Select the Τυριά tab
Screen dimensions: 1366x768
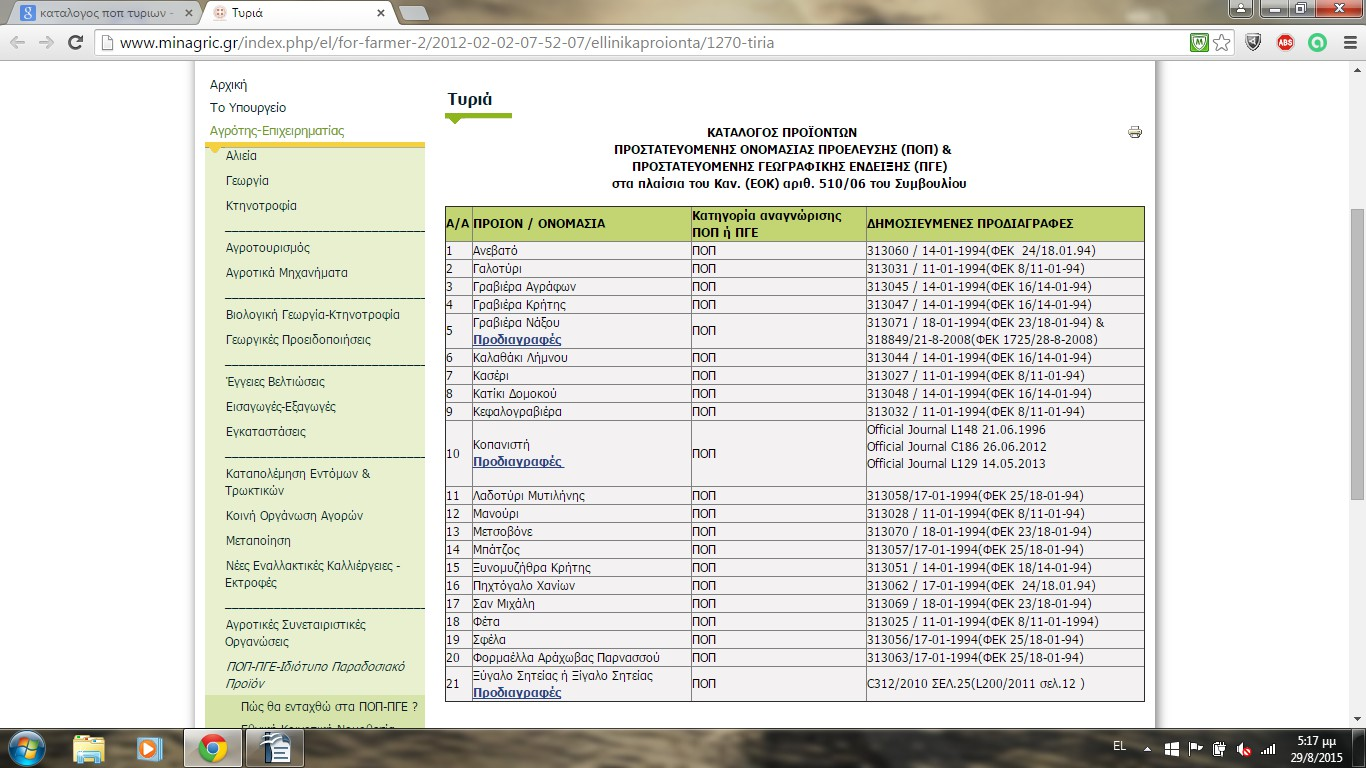coord(299,13)
